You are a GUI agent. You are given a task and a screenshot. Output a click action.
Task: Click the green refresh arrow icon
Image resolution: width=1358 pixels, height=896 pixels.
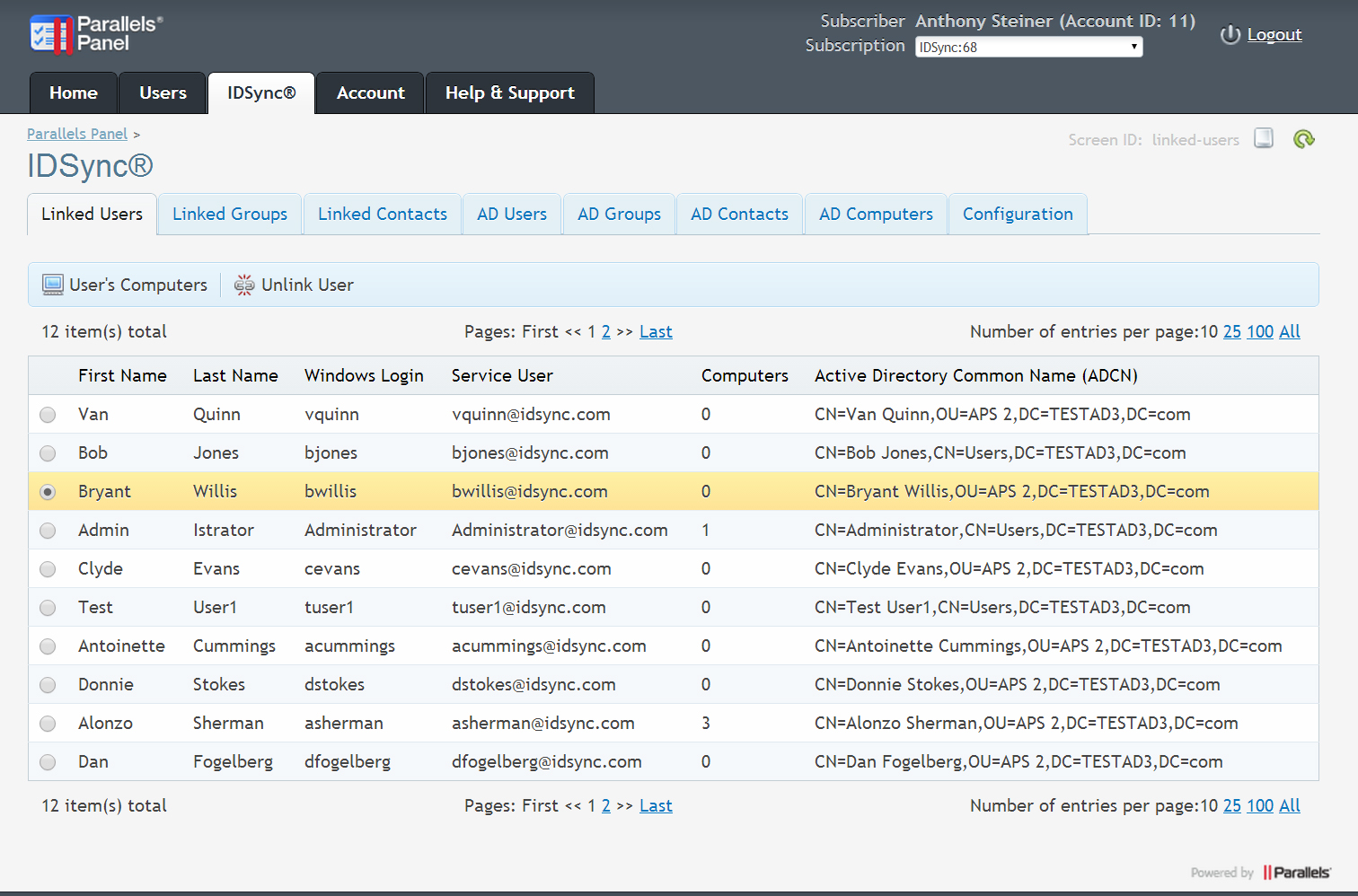point(1303,139)
